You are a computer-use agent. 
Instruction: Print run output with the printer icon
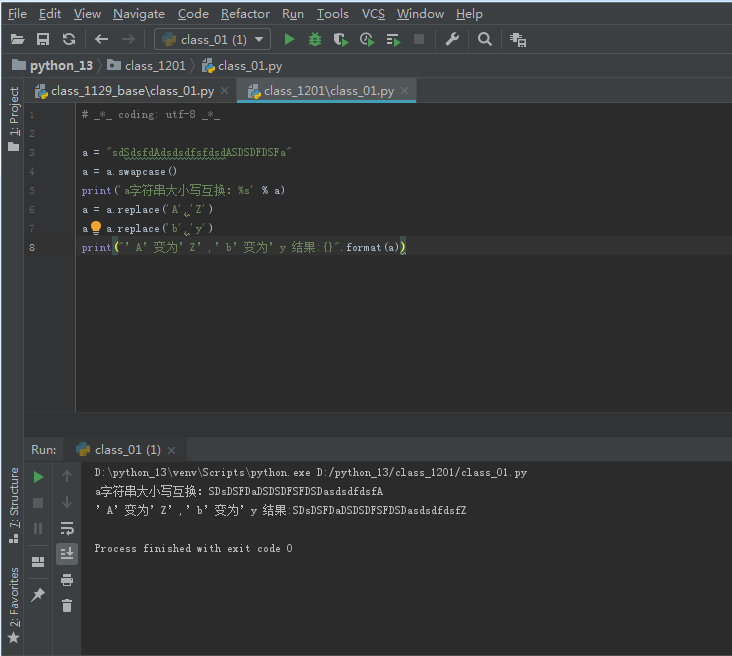click(67, 580)
